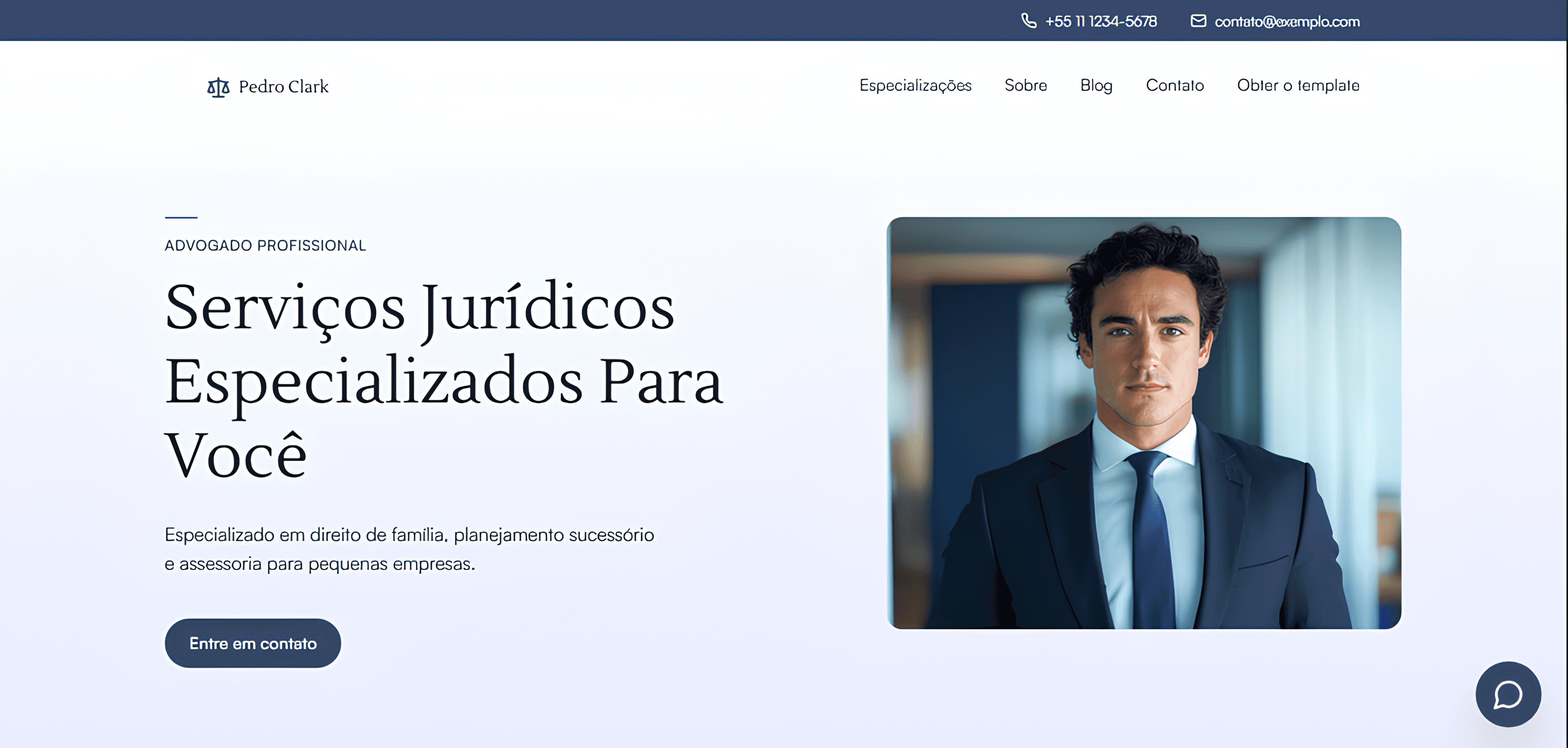The width and height of the screenshot is (1568, 748).
Task: Click the ADVOGADO PROFISSIONAL label
Action: tap(265, 245)
